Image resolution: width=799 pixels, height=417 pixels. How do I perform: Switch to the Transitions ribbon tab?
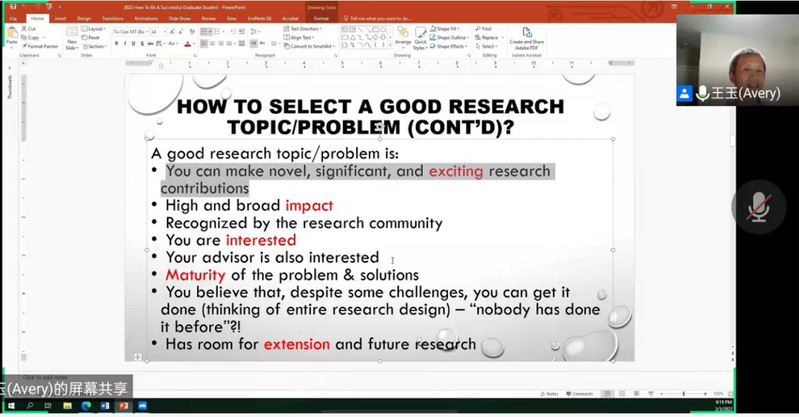(x=113, y=18)
